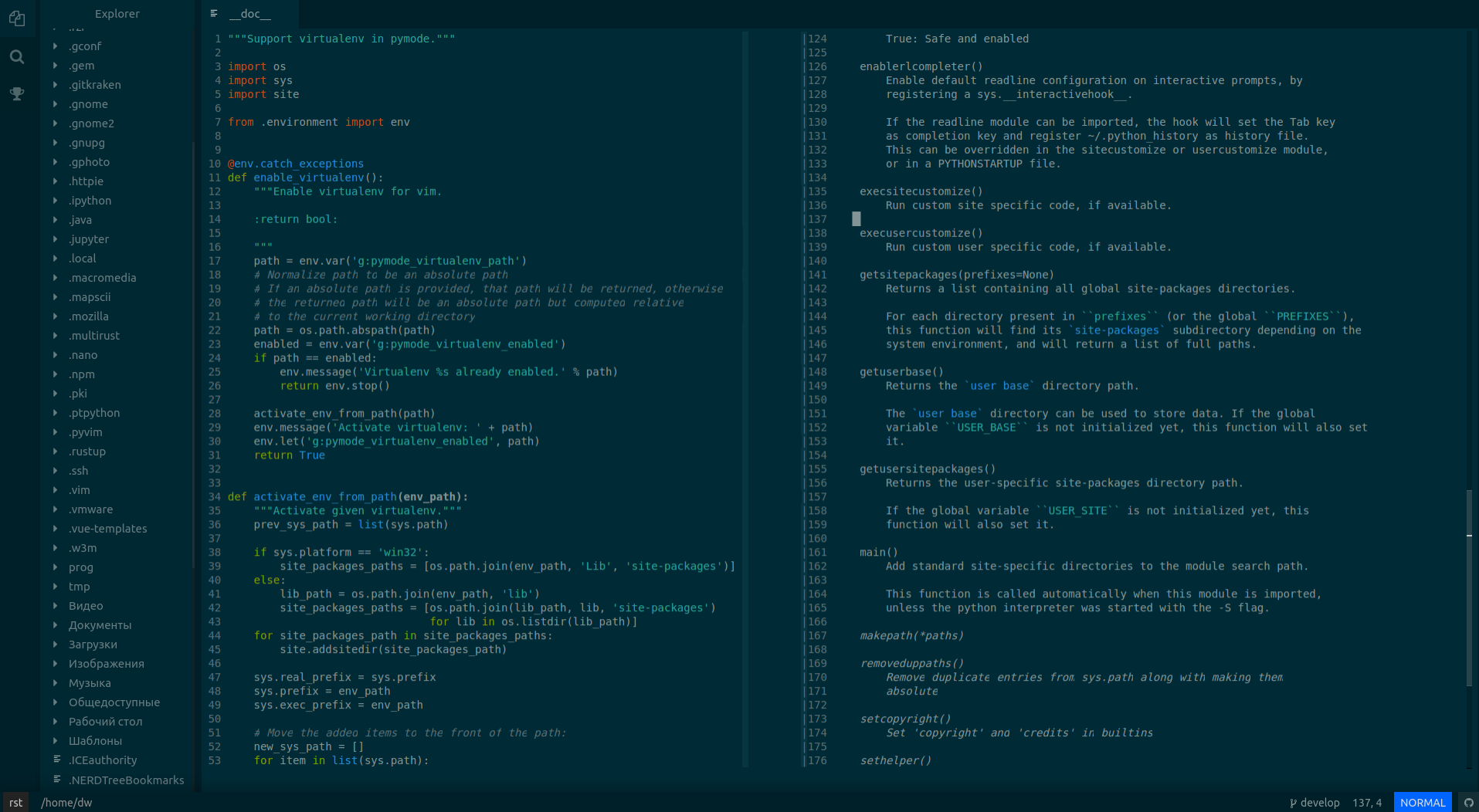Select the Документы folder
Viewport: 1479px width, 812px height.
[100, 625]
